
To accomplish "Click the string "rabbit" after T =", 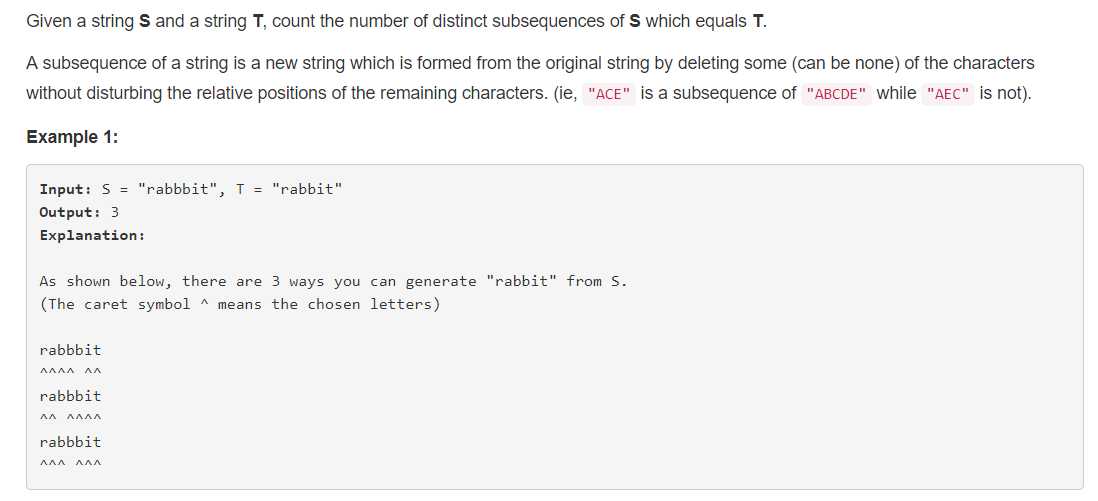I will coord(307,189).
